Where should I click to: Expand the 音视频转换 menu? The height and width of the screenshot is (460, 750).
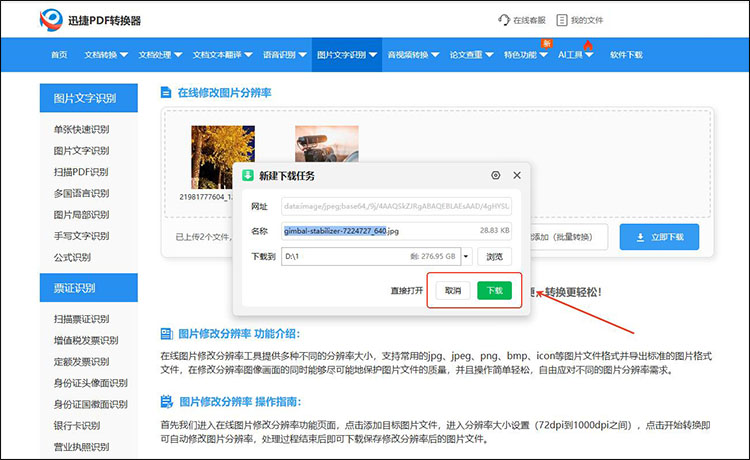tap(413, 55)
